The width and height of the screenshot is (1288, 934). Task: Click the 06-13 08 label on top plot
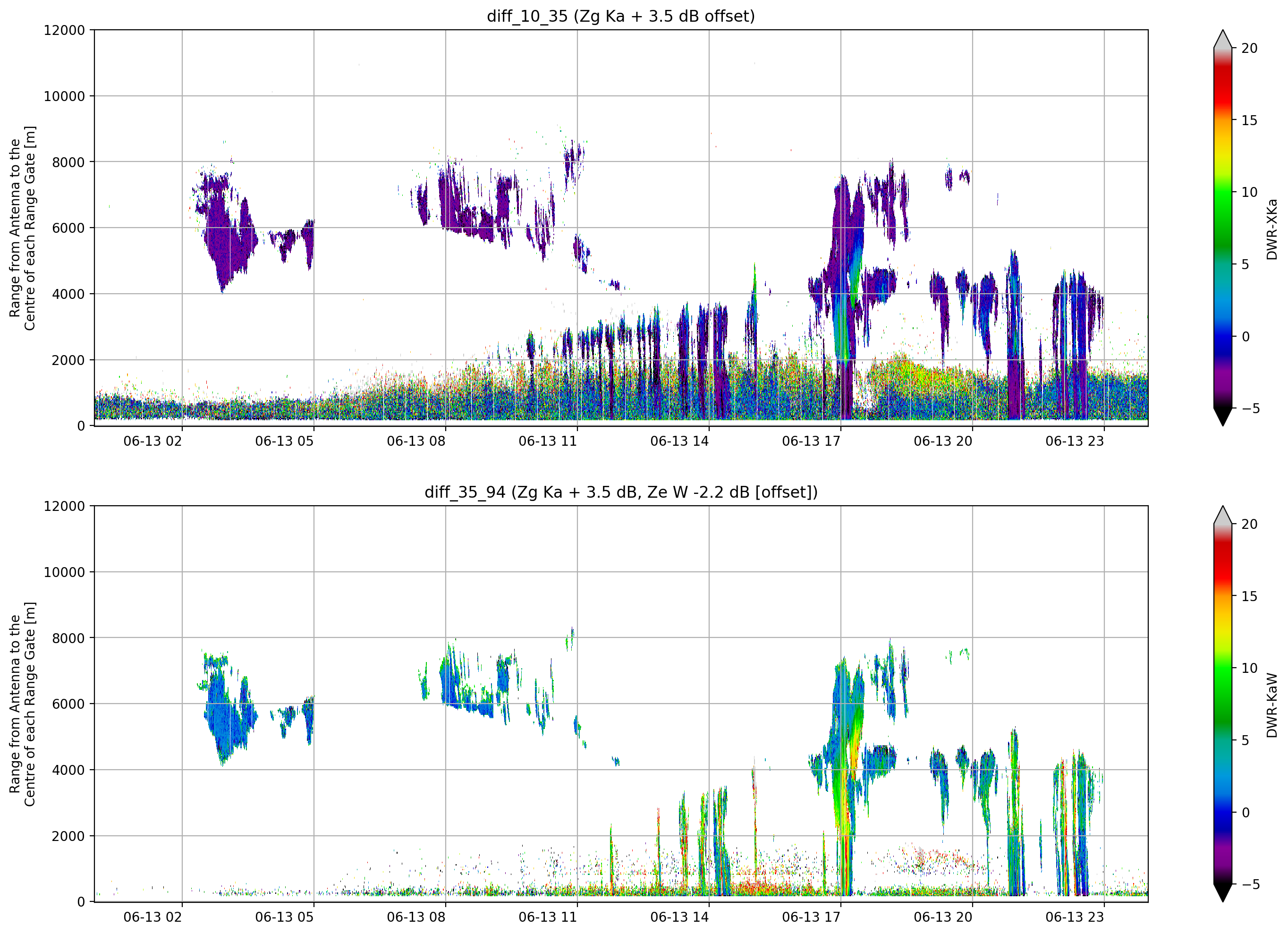coord(416,442)
